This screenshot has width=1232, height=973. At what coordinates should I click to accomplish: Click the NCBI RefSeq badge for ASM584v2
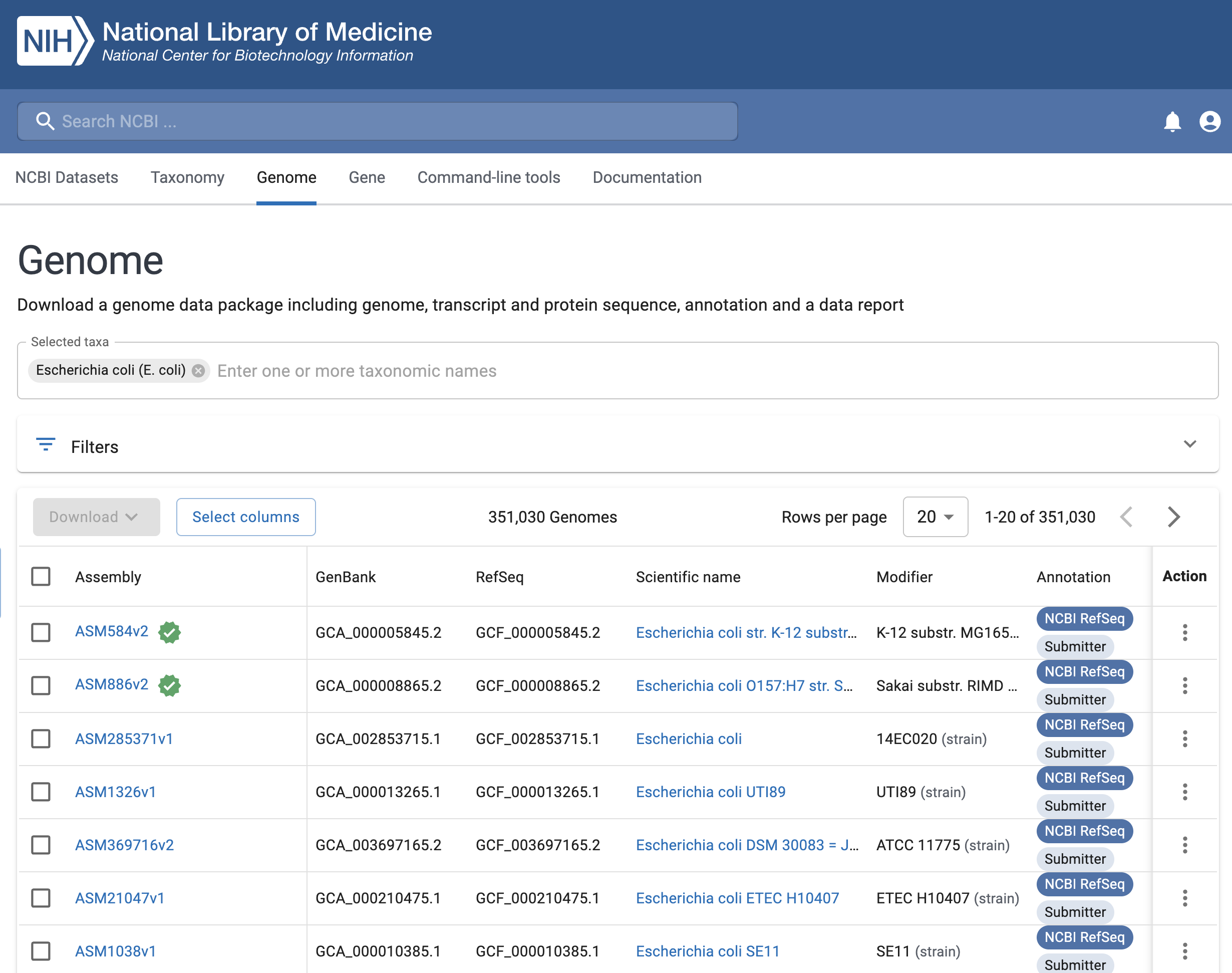point(1084,619)
